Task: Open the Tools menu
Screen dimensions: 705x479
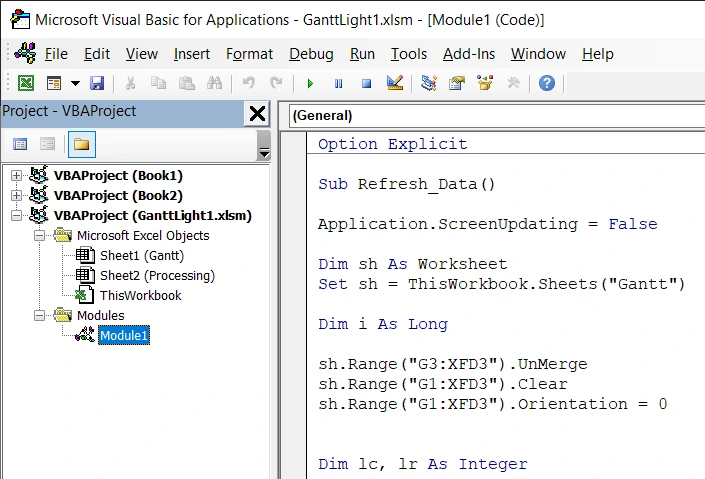Action: [409, 54]
